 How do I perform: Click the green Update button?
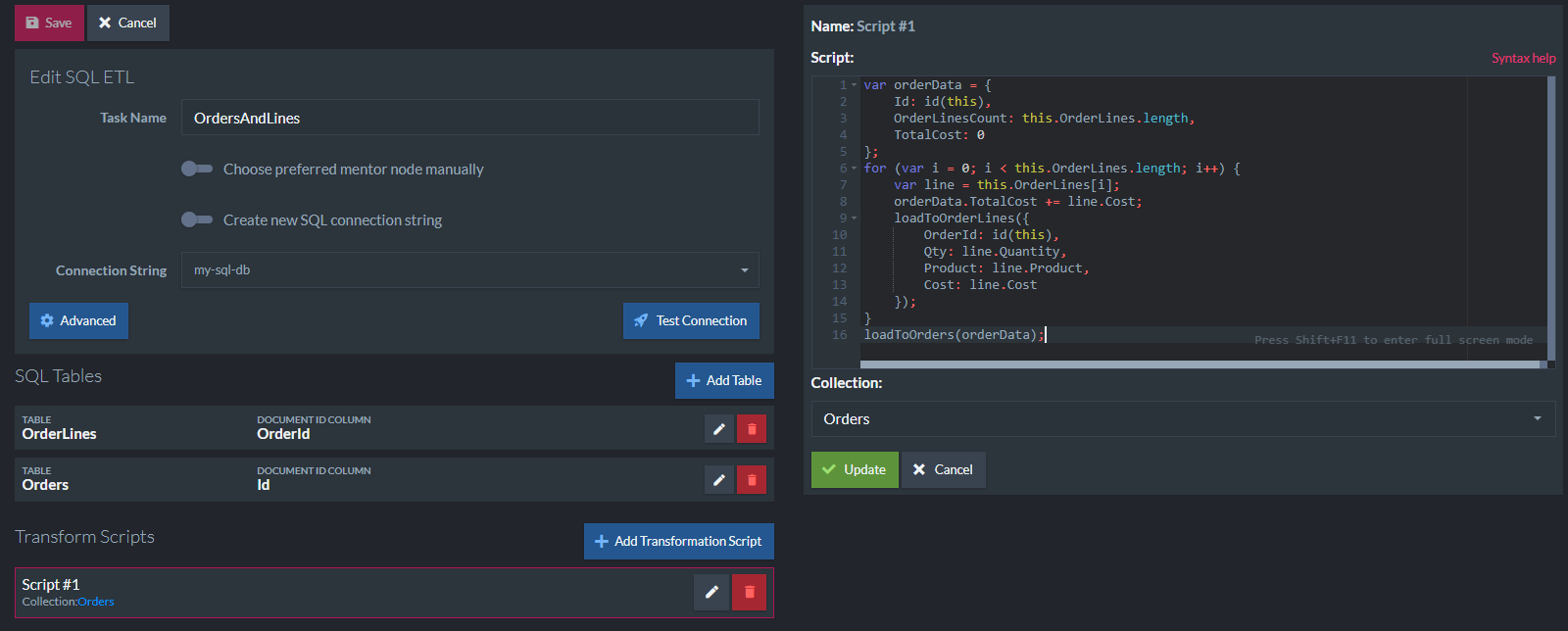(x=855, y=469)
